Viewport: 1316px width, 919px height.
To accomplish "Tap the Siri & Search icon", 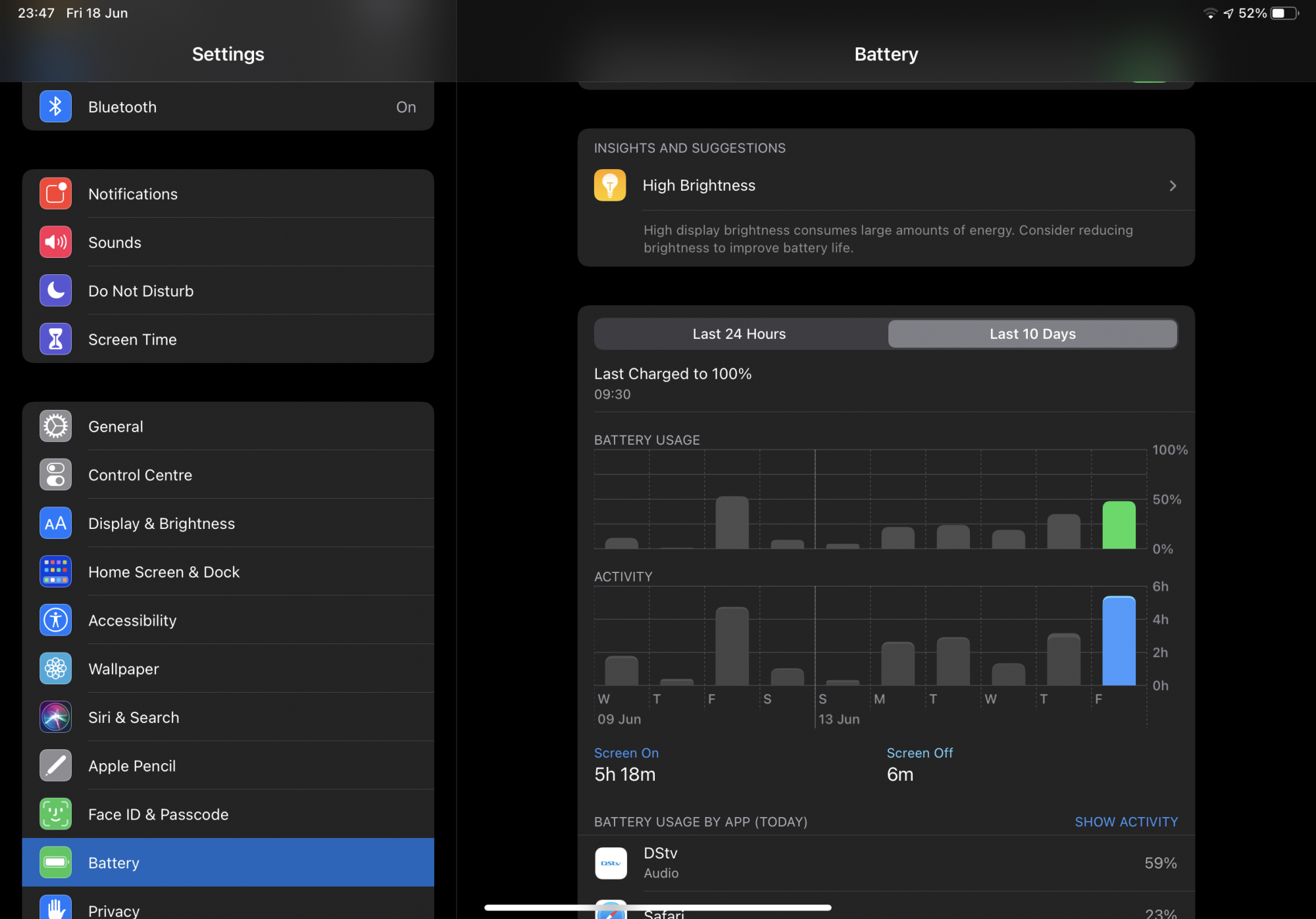I will tap(55, 717).
